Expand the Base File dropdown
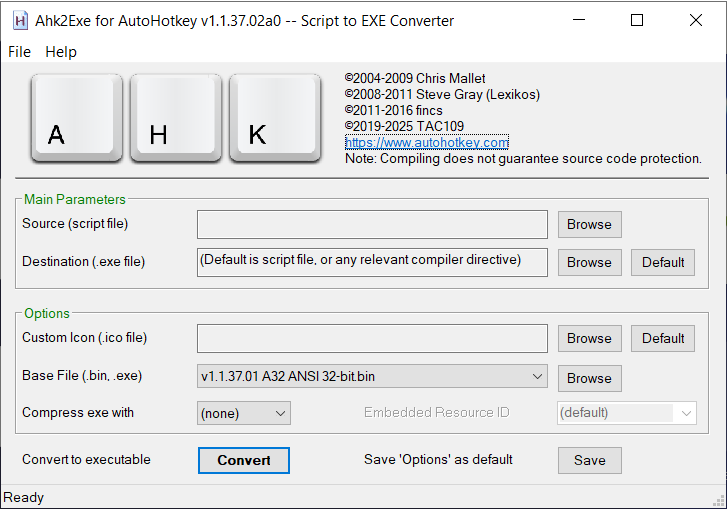This screenshot has height=509, width=727. (372, 376)
